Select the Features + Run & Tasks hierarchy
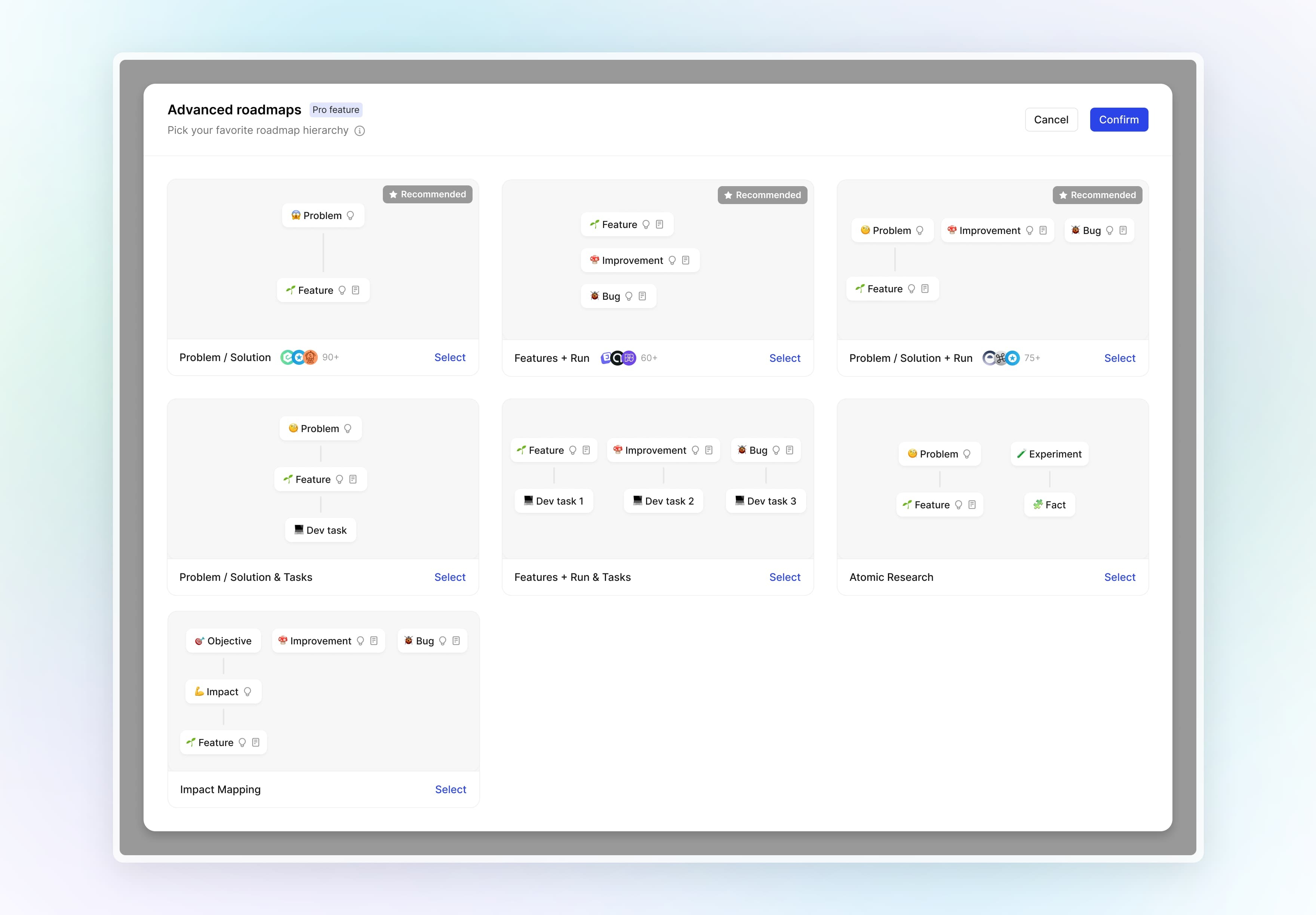 (x=785, y=577)
